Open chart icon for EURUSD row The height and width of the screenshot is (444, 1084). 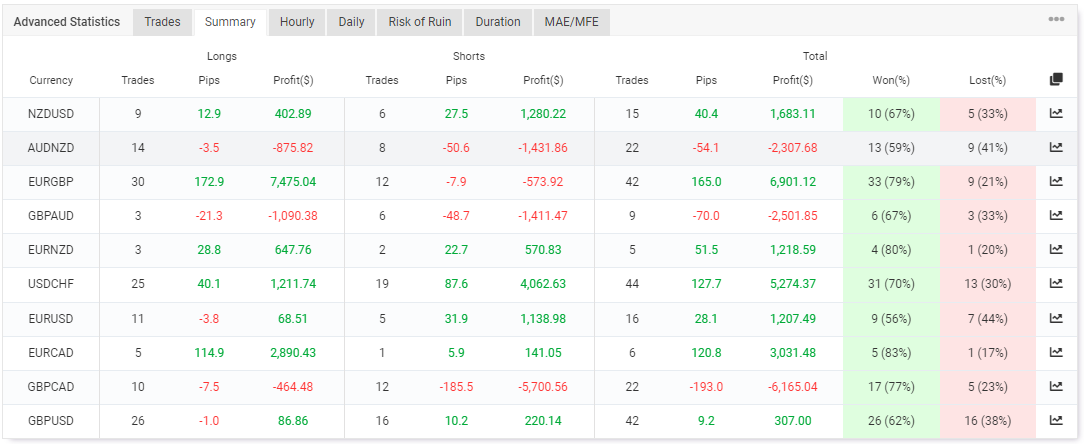coord(1056,318)
